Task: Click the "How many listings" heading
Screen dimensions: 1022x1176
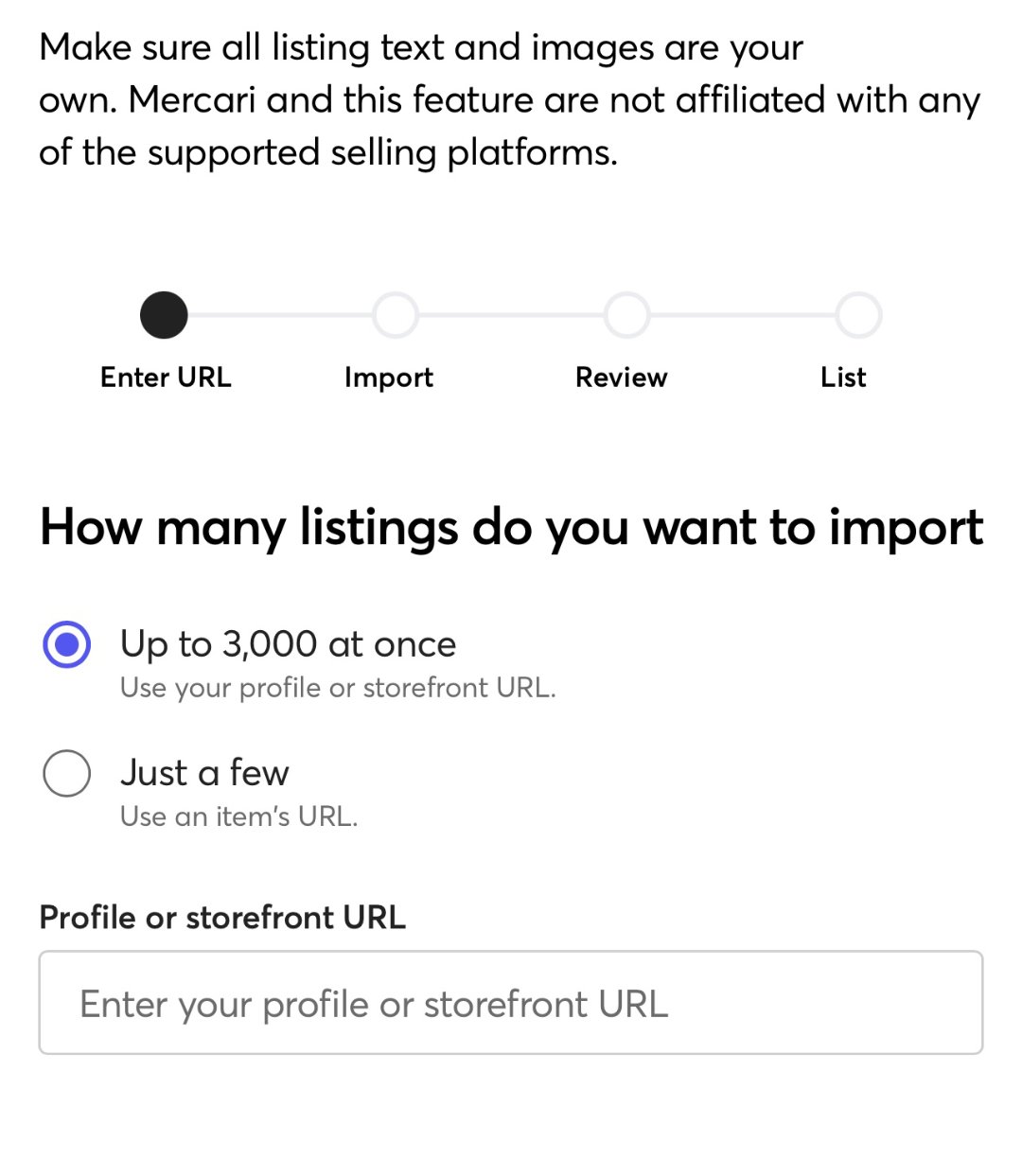Action: [511, 527]
